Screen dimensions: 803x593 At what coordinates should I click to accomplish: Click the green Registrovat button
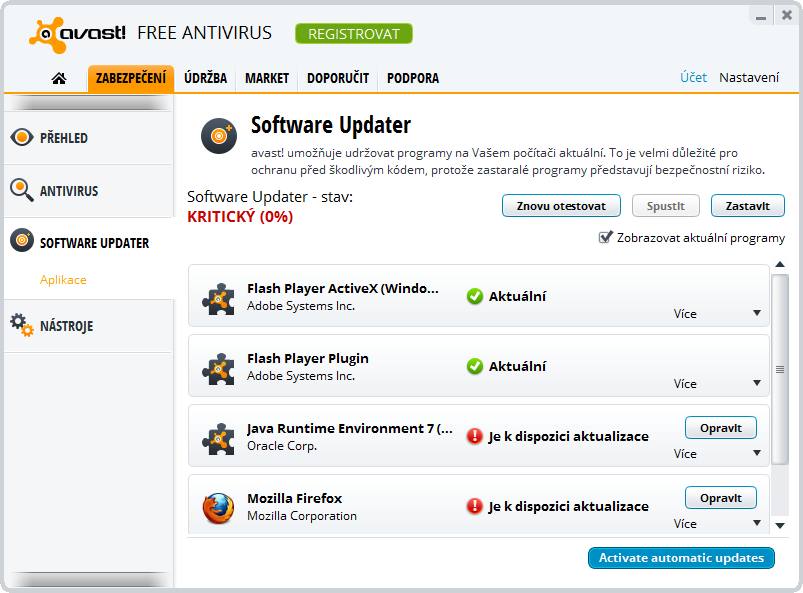354,34
